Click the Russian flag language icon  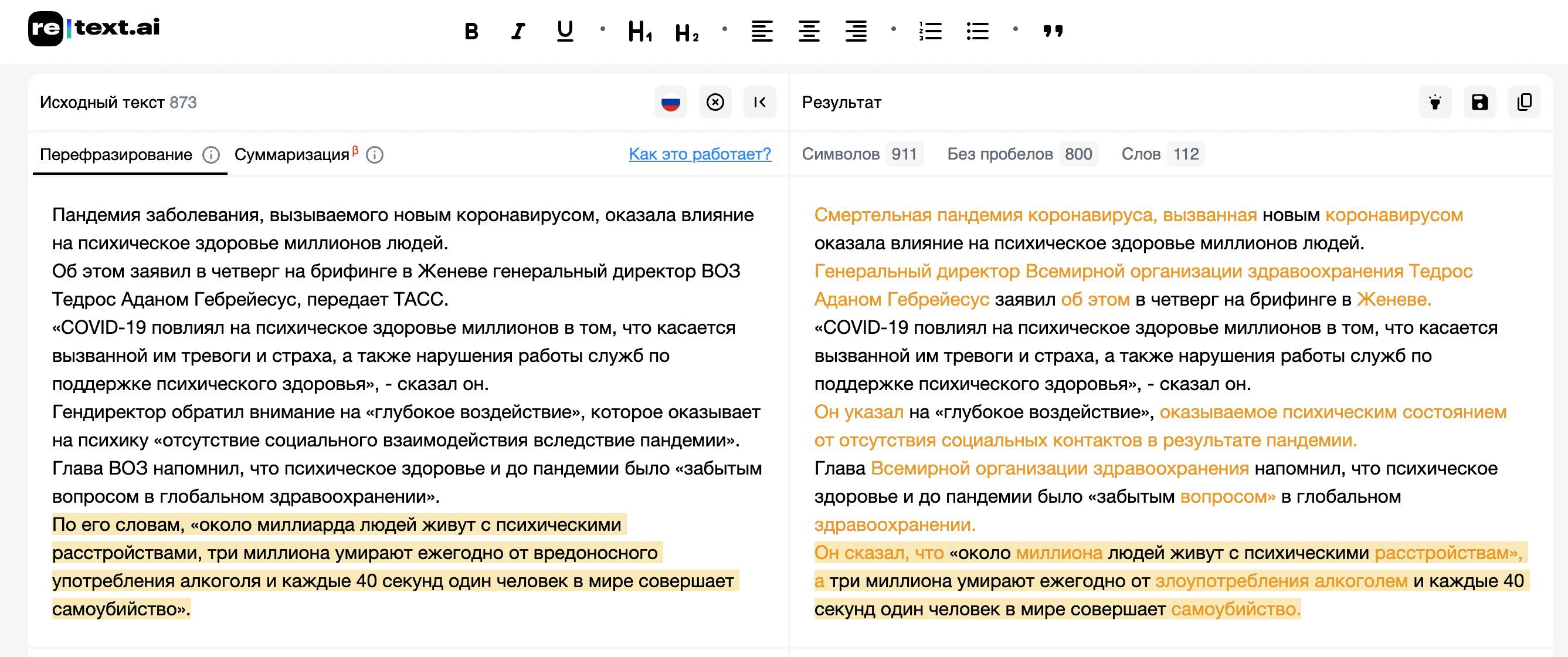click(669, 102)
